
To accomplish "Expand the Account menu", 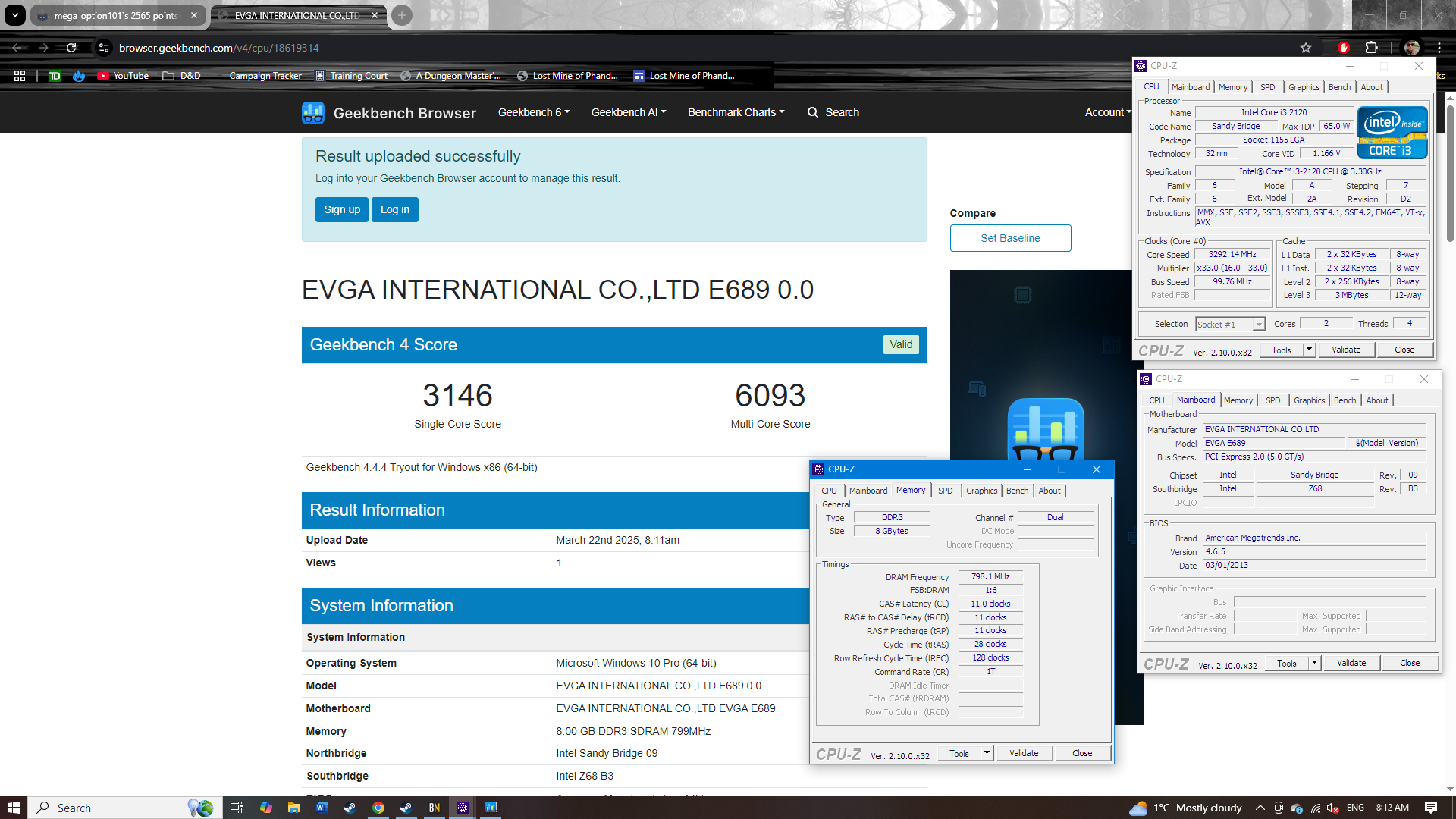I will 1107,112.
